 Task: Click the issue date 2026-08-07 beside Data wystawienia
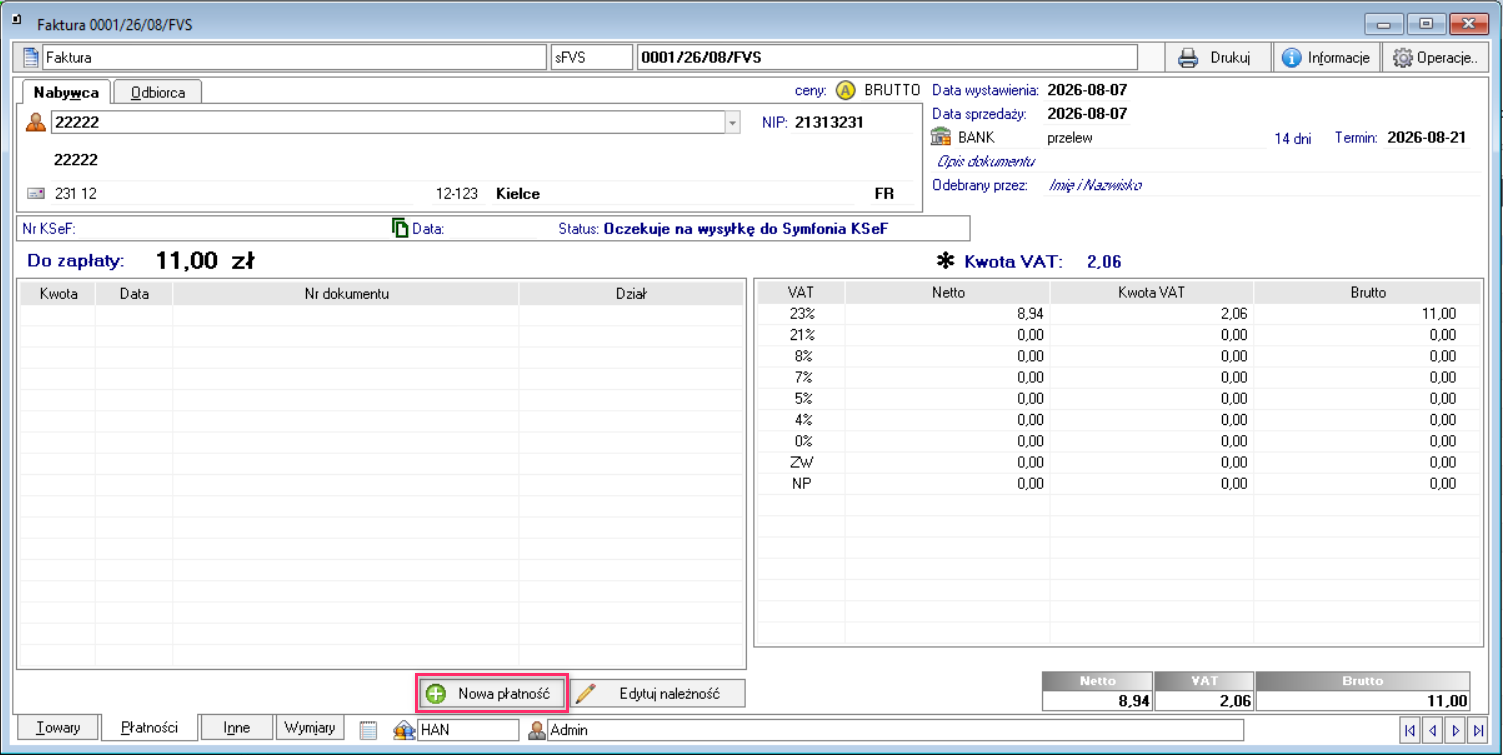coord(1087,90)
